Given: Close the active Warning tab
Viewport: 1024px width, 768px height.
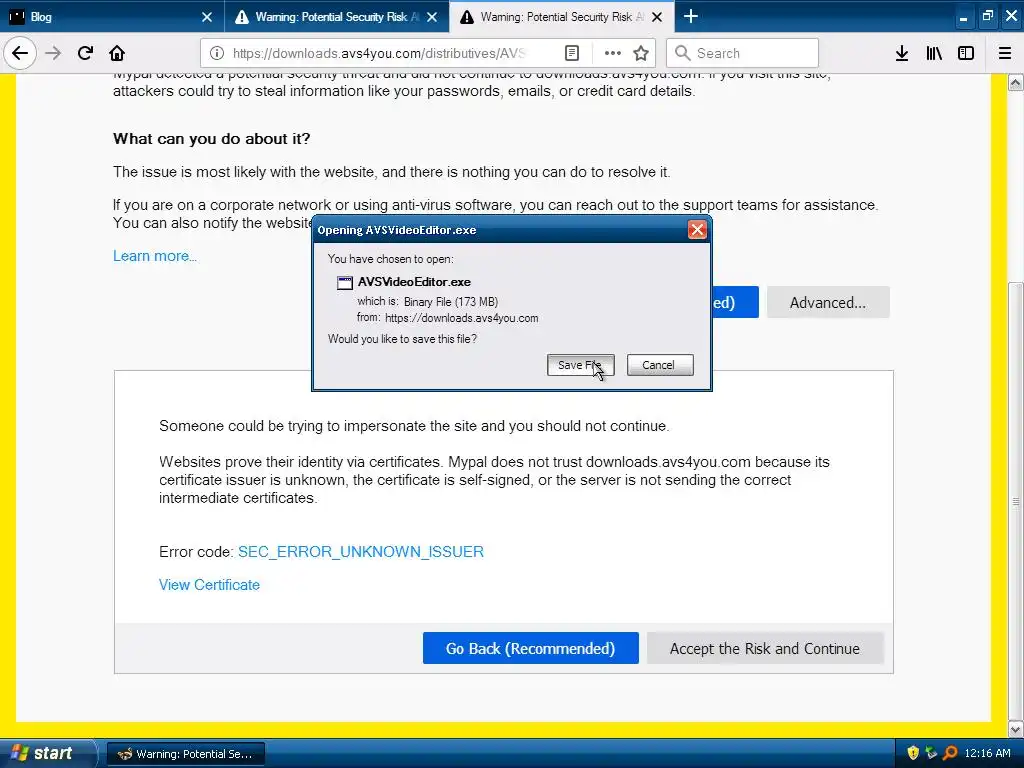Looking at the screenshot, I should [x=658, y=17].
